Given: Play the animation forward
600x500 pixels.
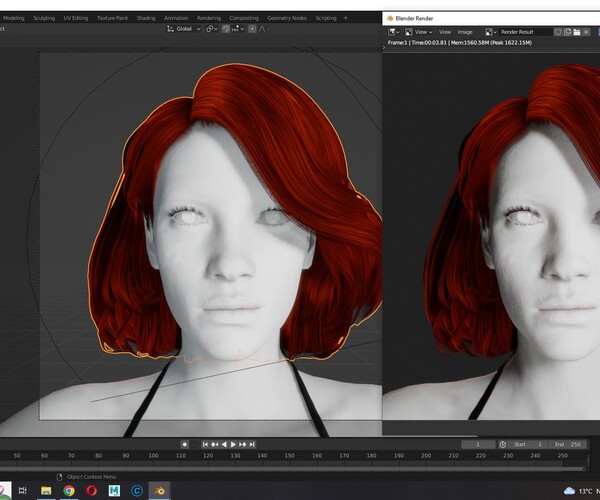Looking at the screenshot, I should pos(233,444).
